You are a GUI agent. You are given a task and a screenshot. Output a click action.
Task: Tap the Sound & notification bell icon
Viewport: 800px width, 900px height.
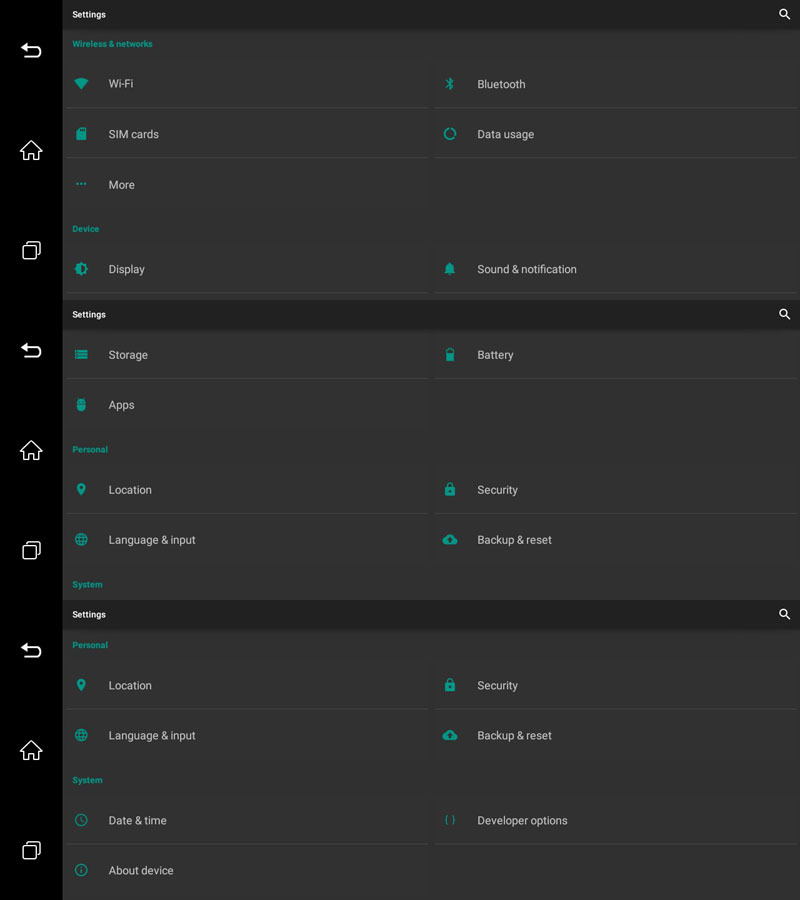pyautogui.click(x=450, y=269)
